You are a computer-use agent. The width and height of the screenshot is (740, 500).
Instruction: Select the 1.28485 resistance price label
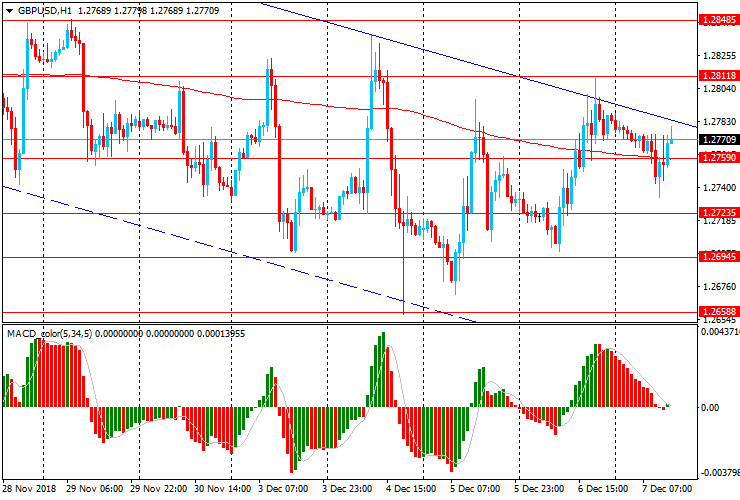click(x=719, y=20)
